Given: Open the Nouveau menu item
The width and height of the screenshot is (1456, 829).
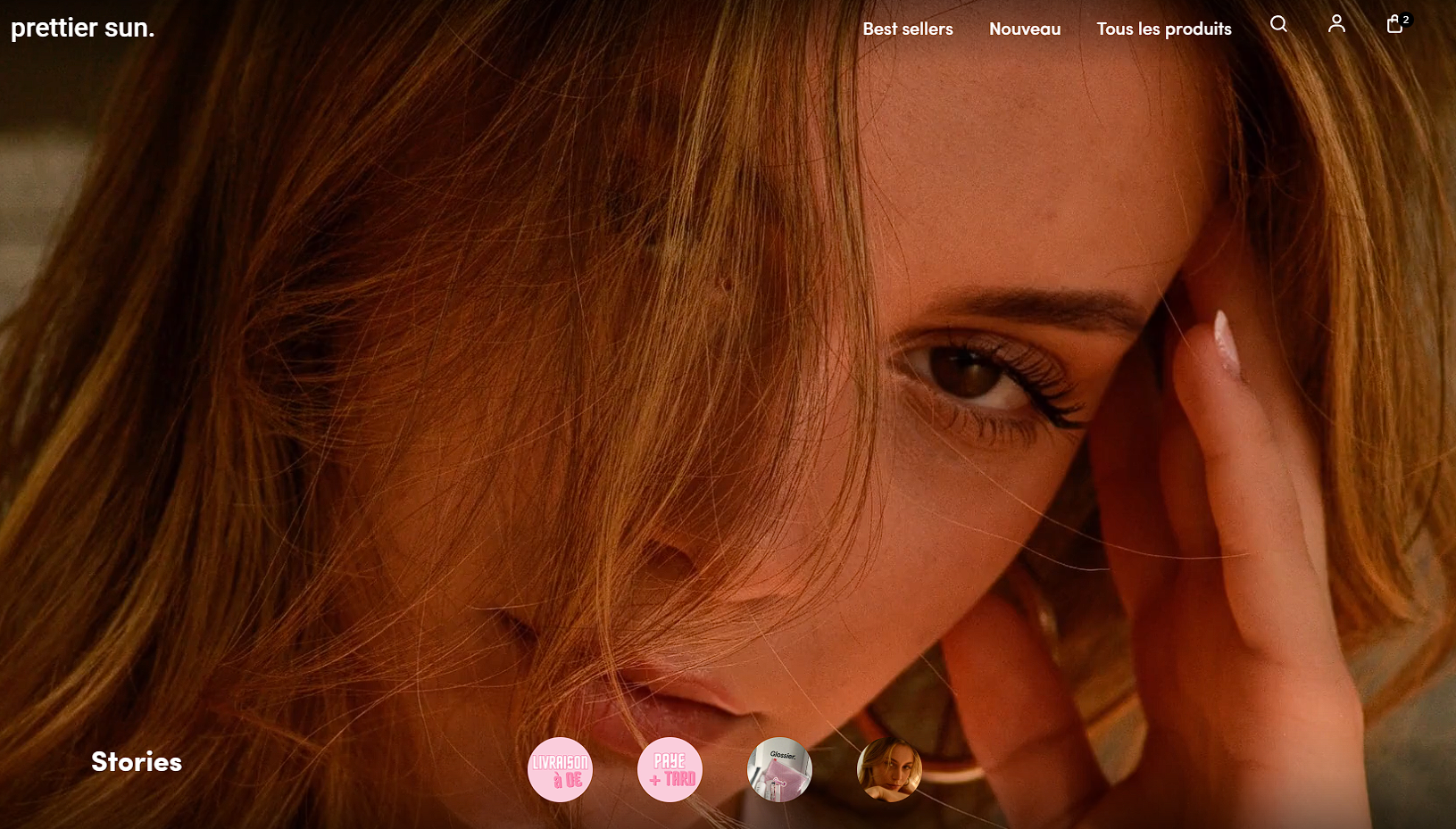Looking at the screenshot, I should (1024, 29).
